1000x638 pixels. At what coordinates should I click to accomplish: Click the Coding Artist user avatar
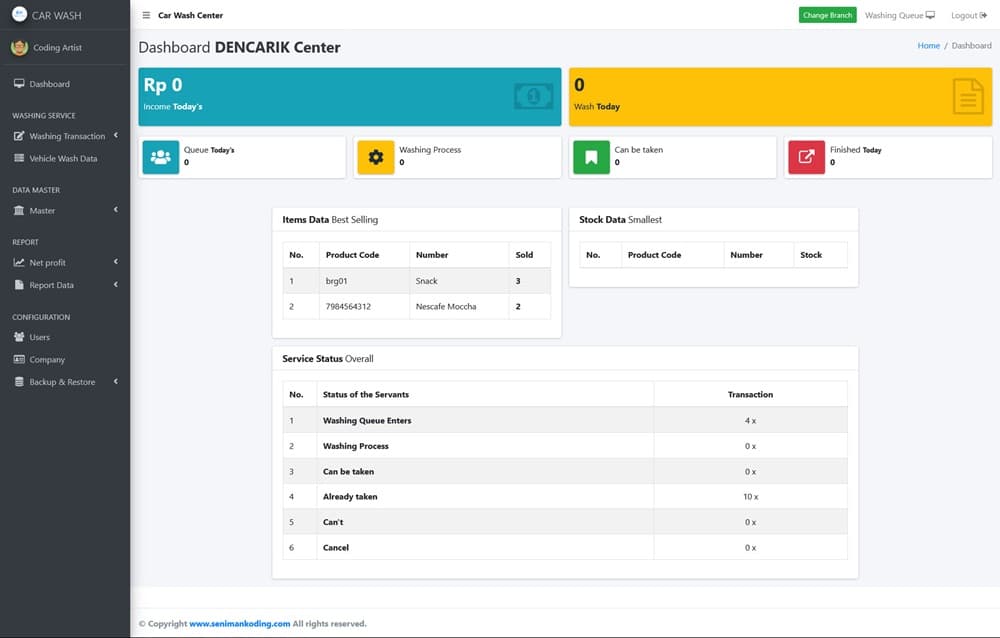19,47
